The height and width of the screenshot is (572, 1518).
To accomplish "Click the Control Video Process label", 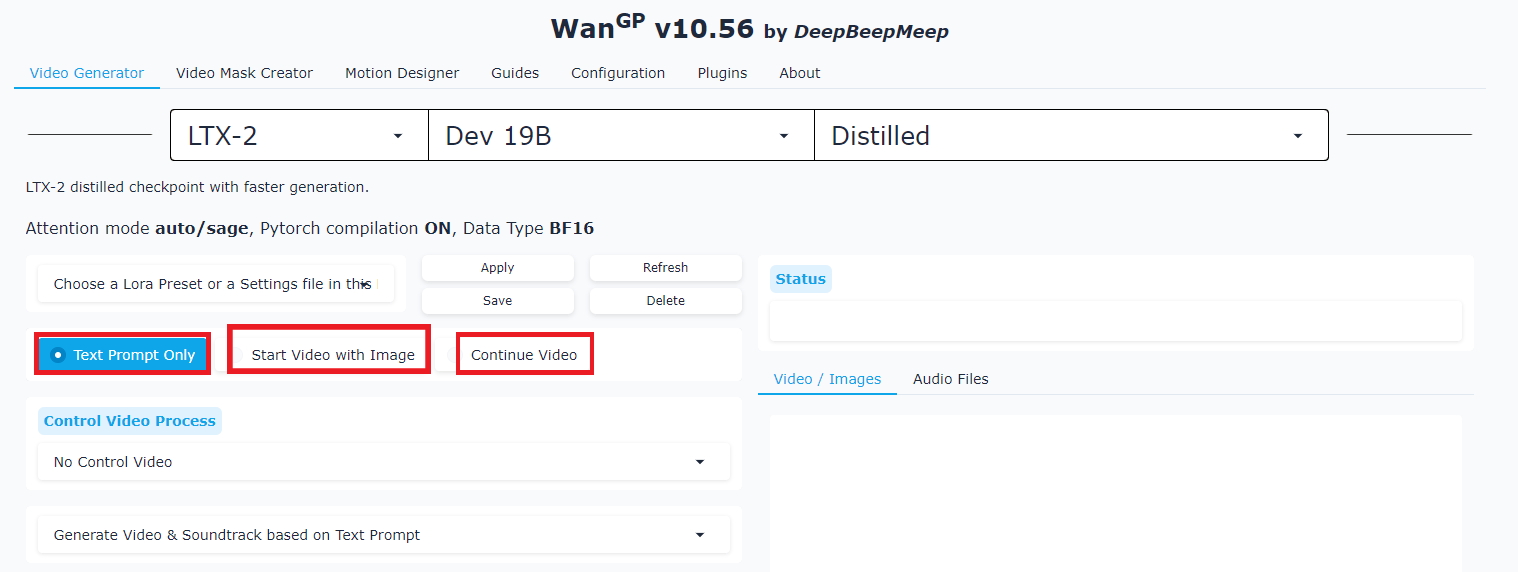I will coord(130,421).
